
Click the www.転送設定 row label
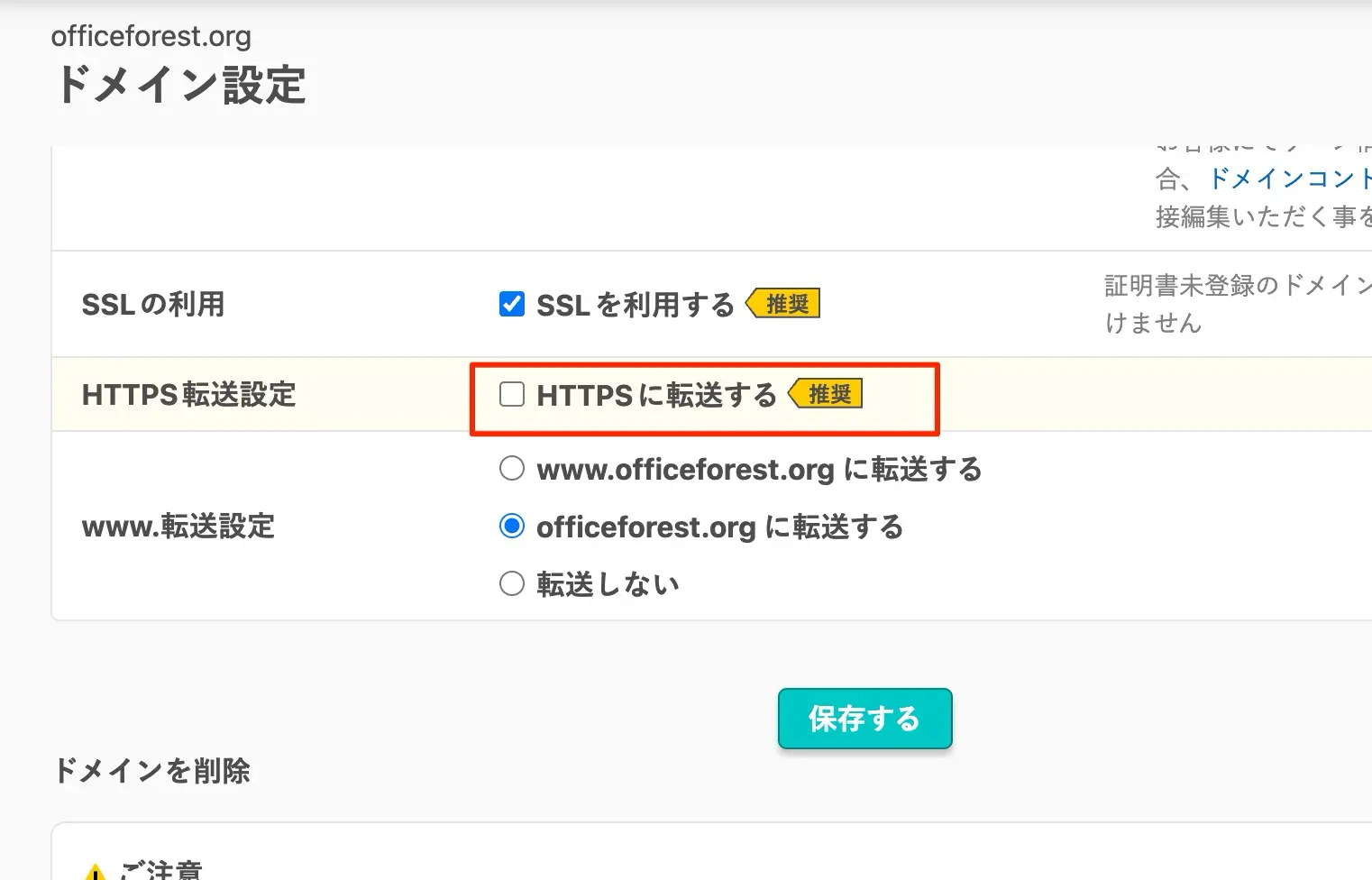[x=178, y=527]
